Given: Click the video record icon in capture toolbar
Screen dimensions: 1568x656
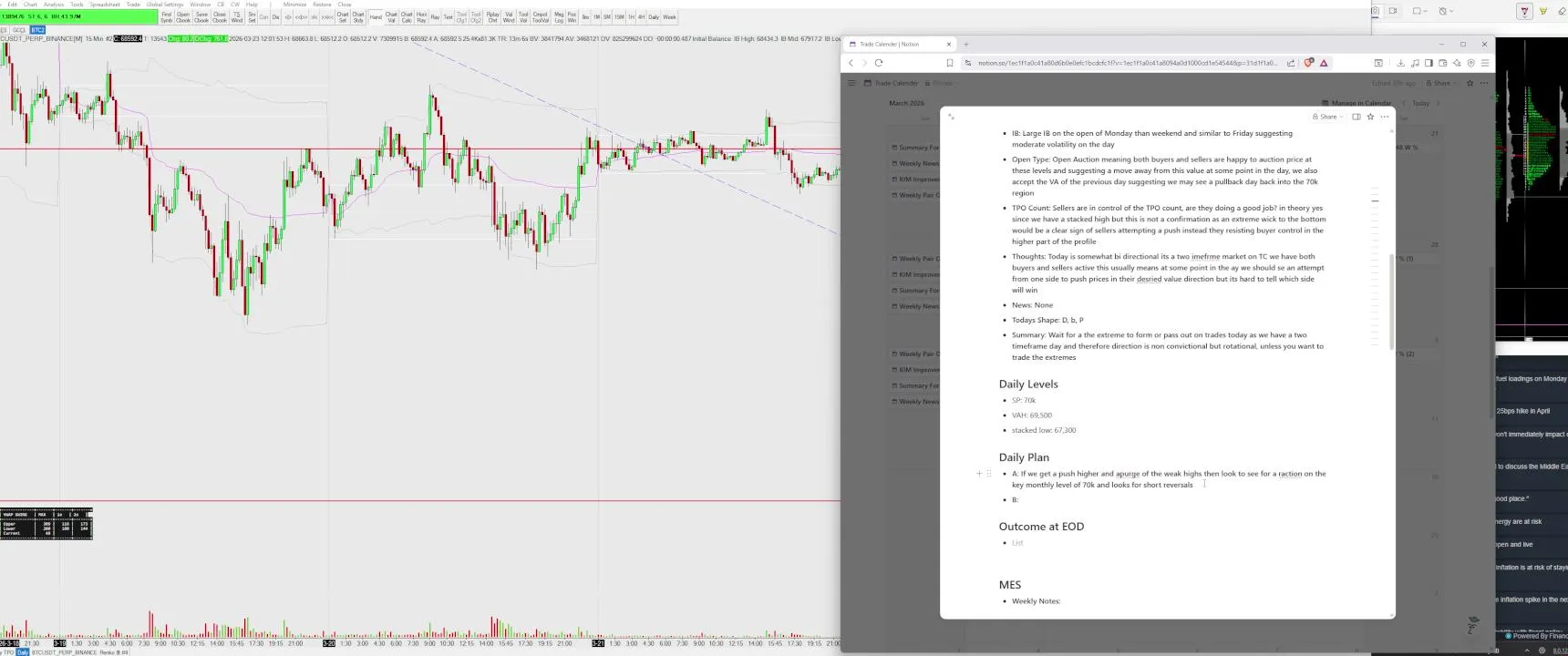Looking at the screenshot, I should 1393,11.
